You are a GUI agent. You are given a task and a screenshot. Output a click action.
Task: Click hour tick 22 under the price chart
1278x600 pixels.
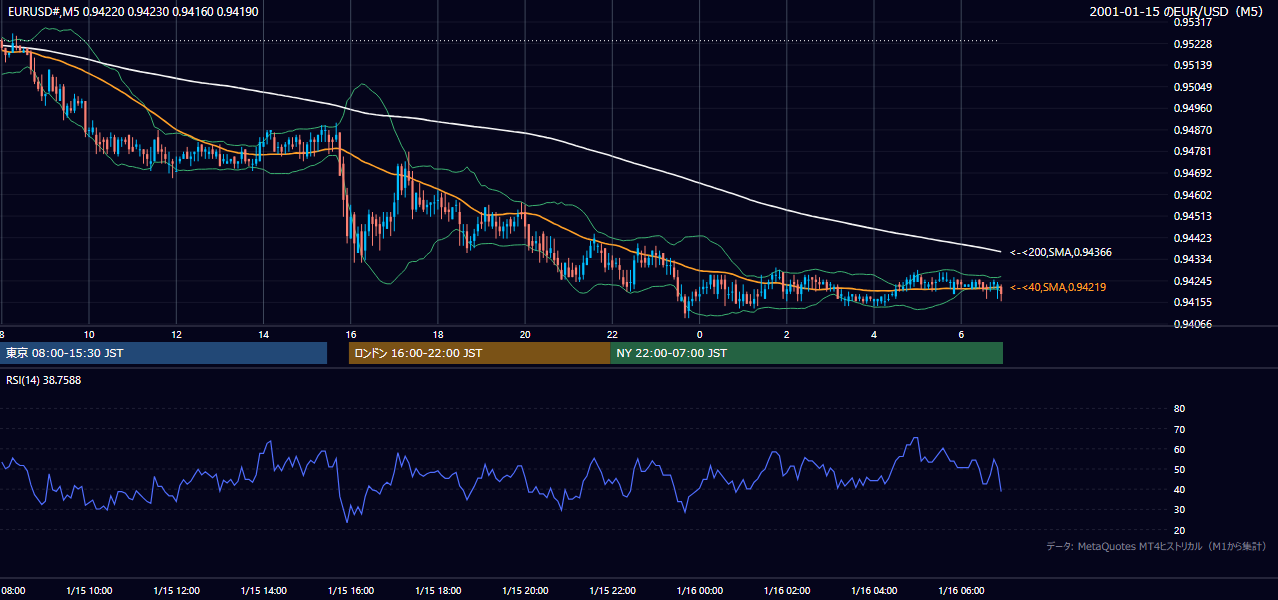[612, 334]
